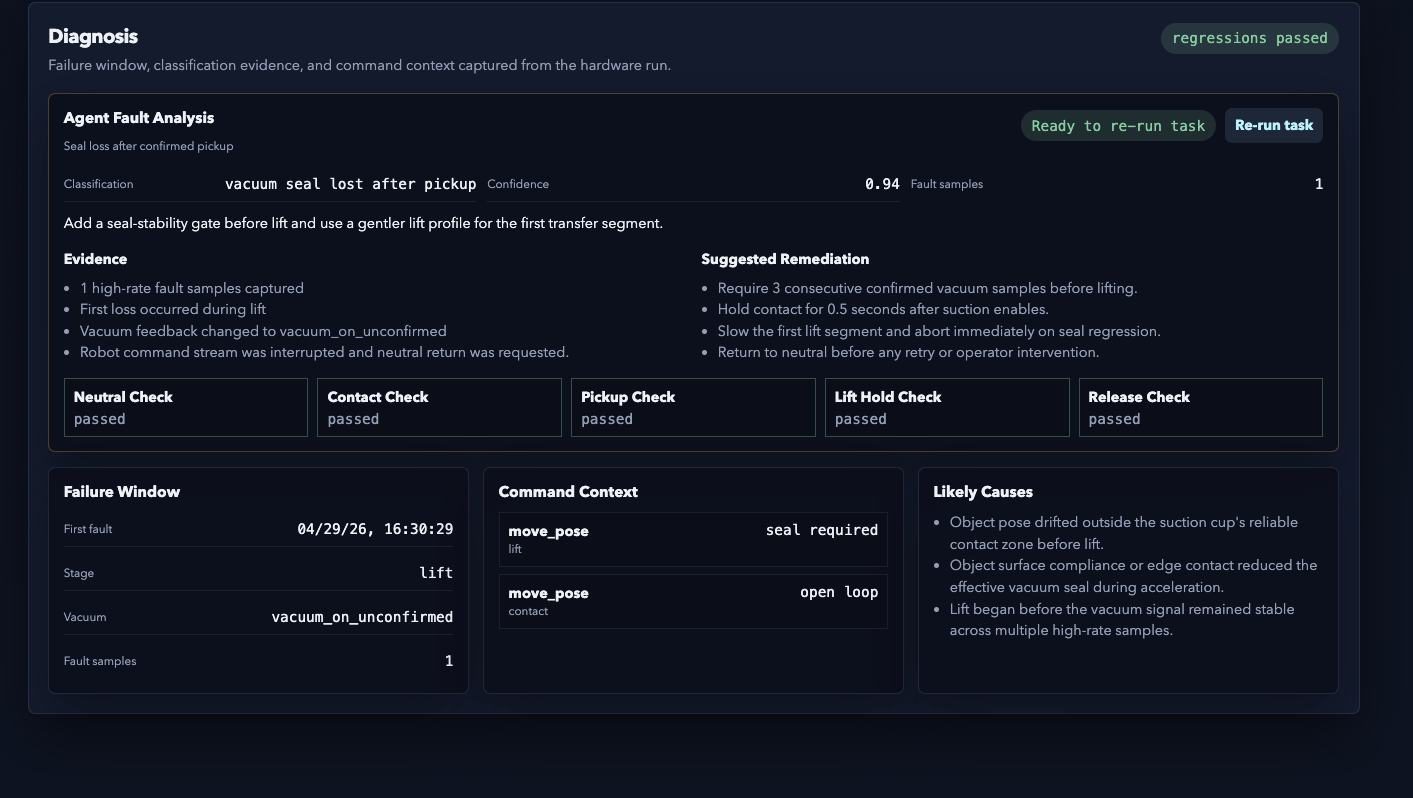Image resolution: width=1413 pixels, height=798 pixels.
Task: Select the Vacuum value in Failure Window
Action: [x=362, y=617]
